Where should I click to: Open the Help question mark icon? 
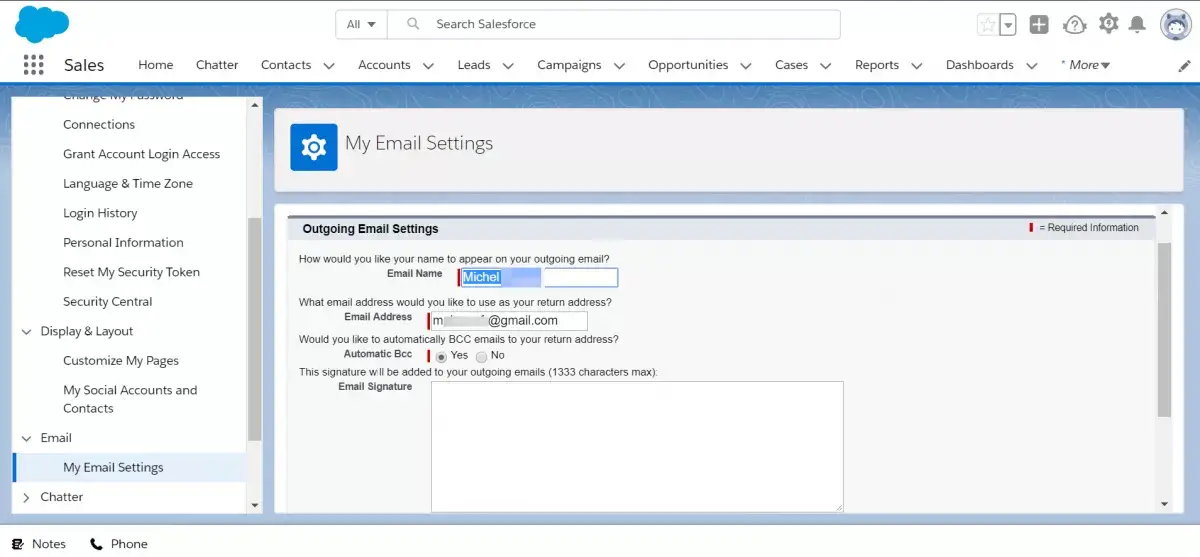pos(1074,24)
